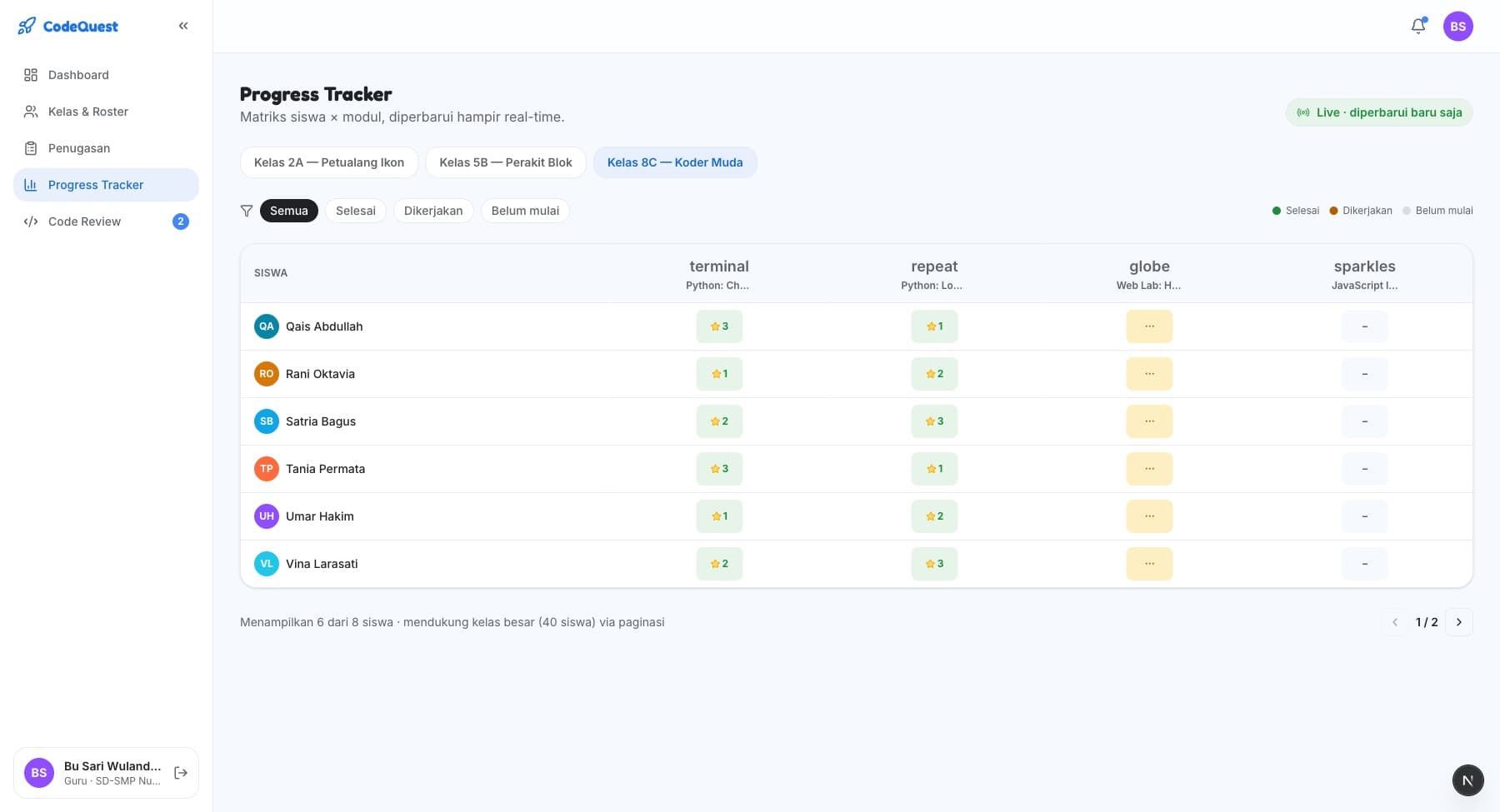Log out using the sidebar exit icon
1500x812 pixels.
click(181, 773)
